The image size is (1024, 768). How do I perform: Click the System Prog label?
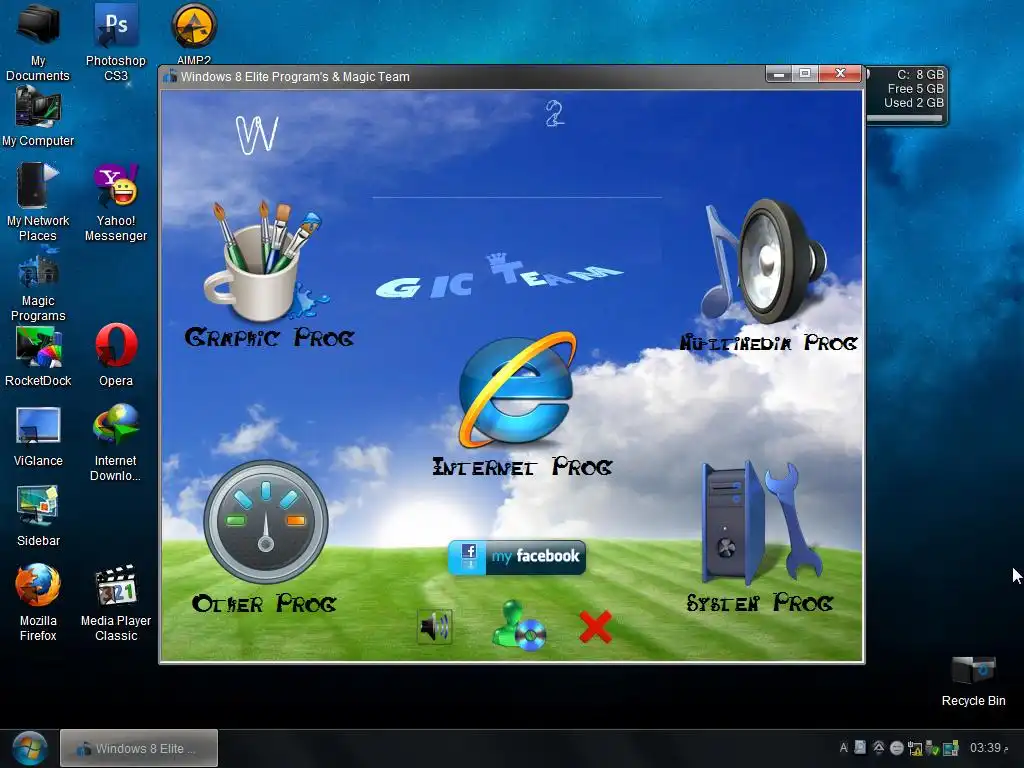760,603
